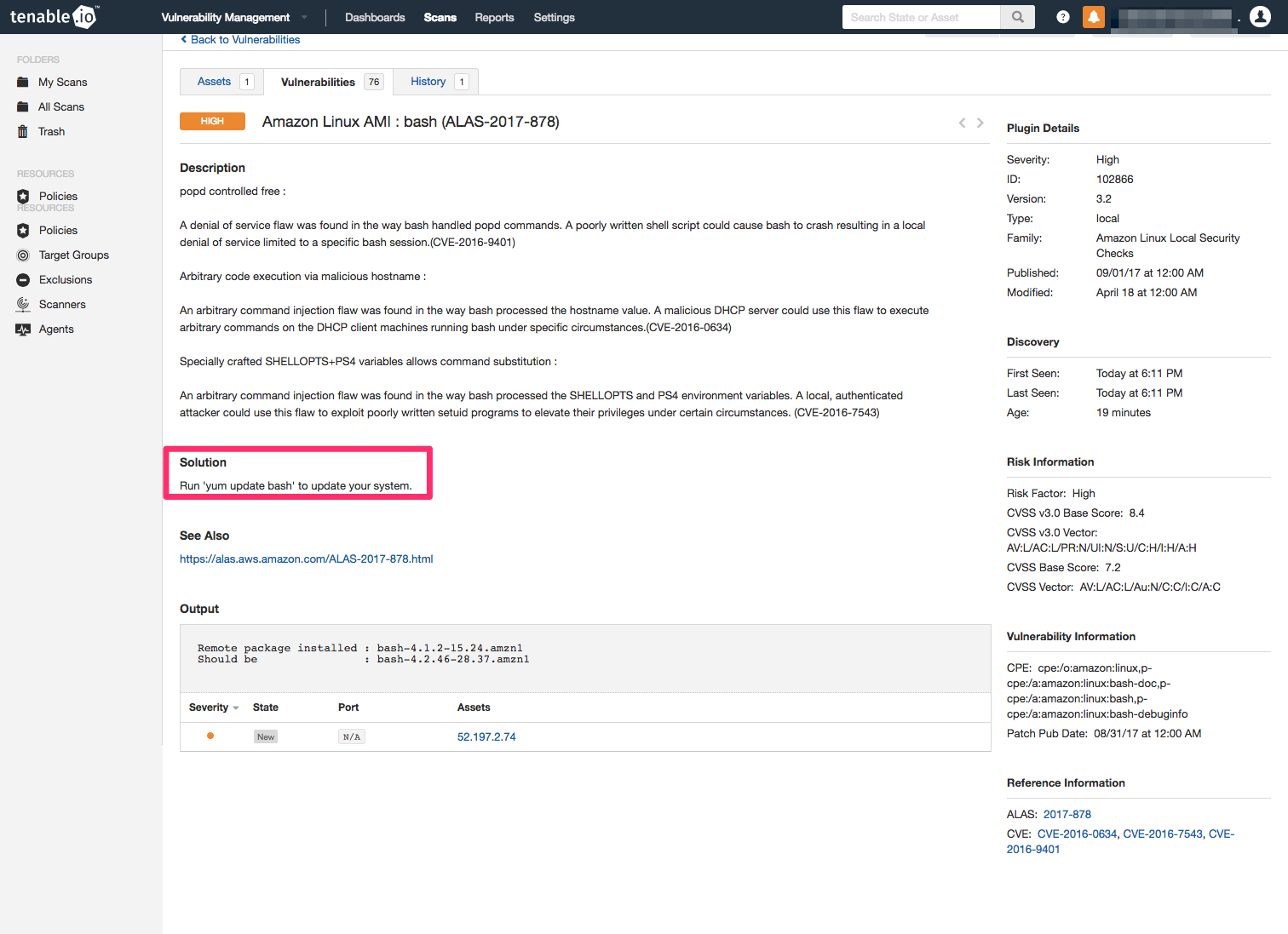Open the user account avatar icon

coord(1260,17)
